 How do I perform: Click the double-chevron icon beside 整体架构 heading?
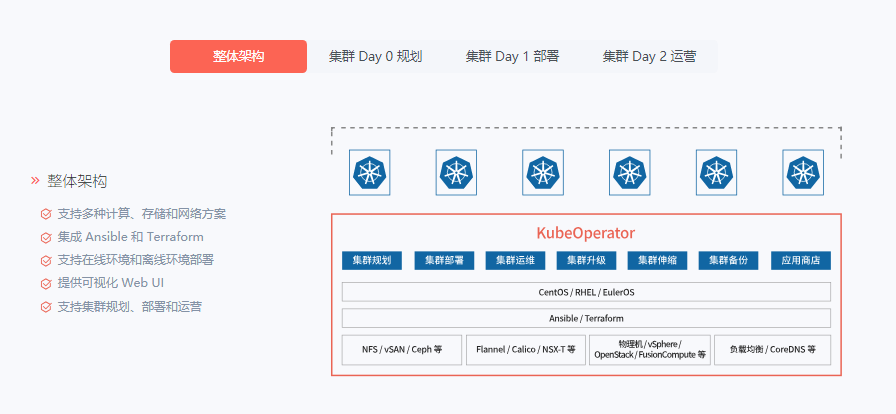(x=35, y=181)
